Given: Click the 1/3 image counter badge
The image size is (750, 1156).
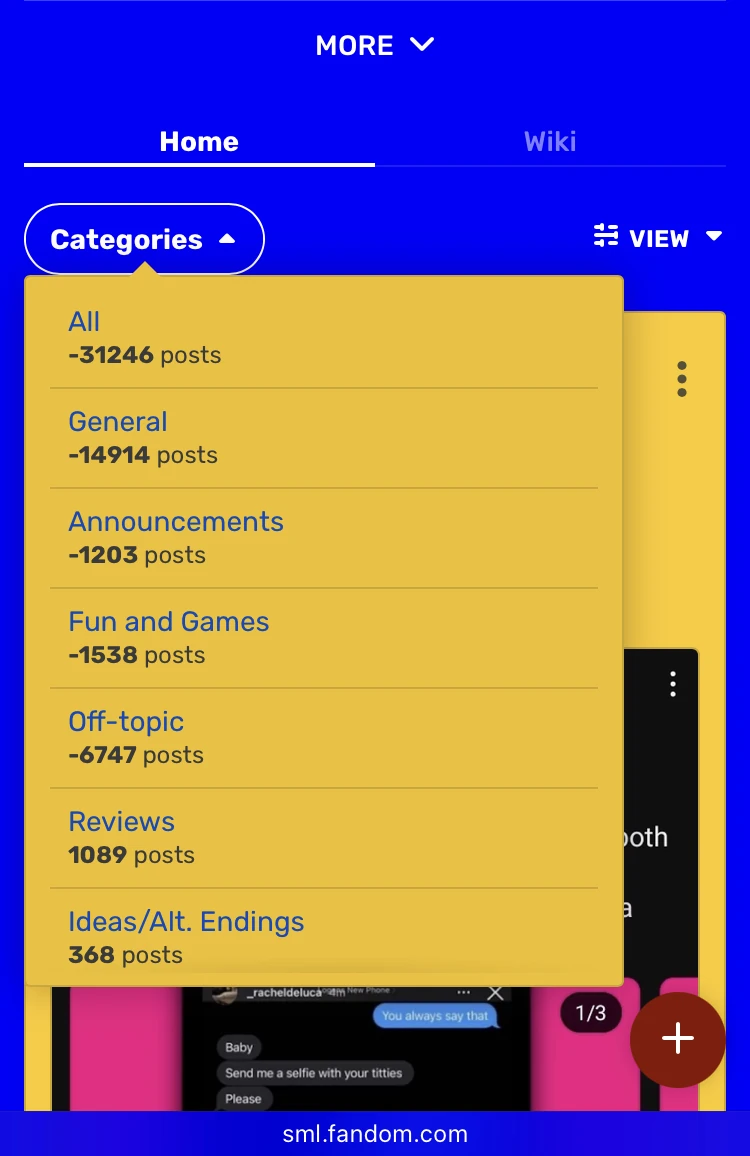Looking at the screenshot, I should coord(589,1012).
